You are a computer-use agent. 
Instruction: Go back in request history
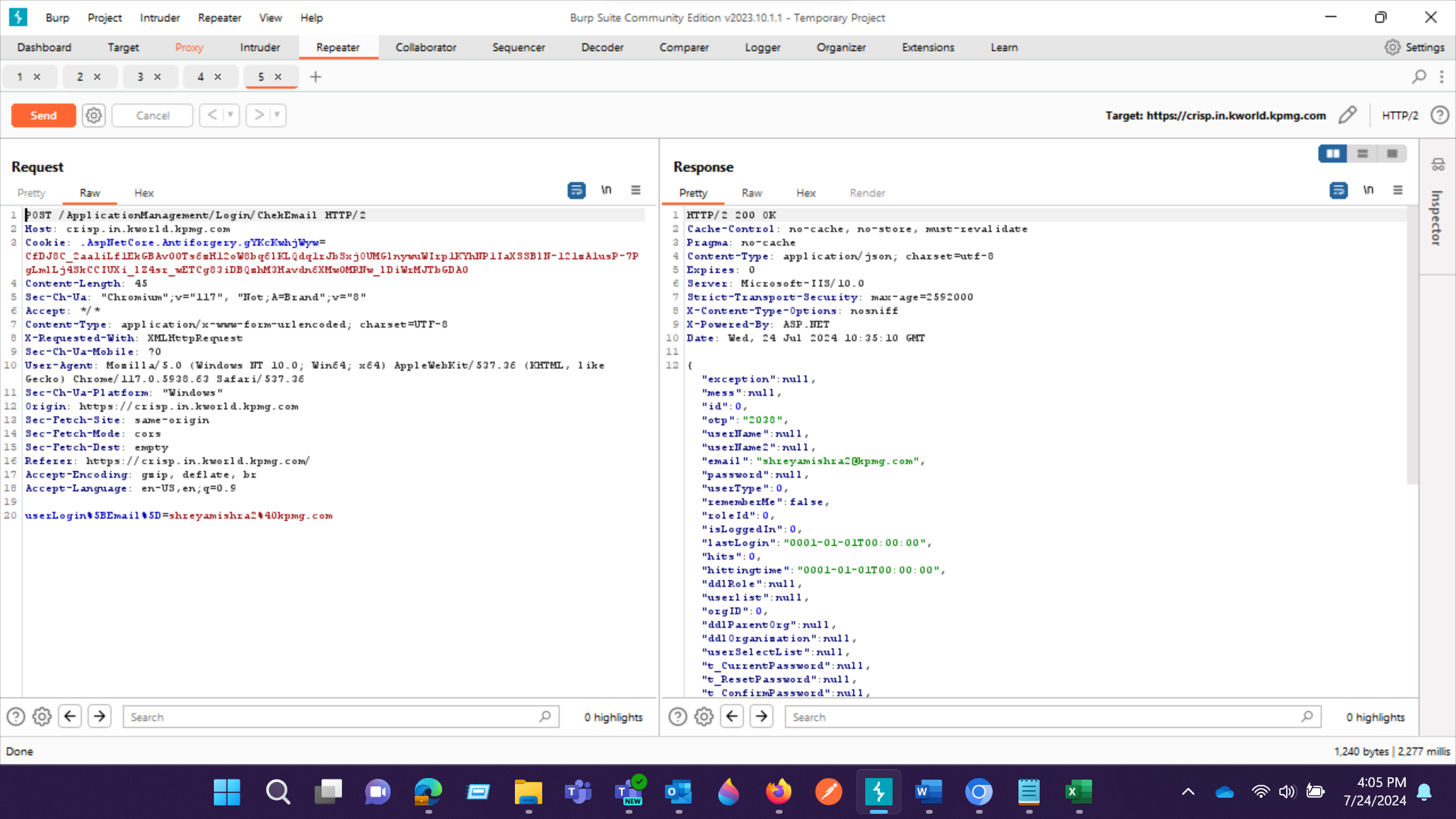(212, 115)
